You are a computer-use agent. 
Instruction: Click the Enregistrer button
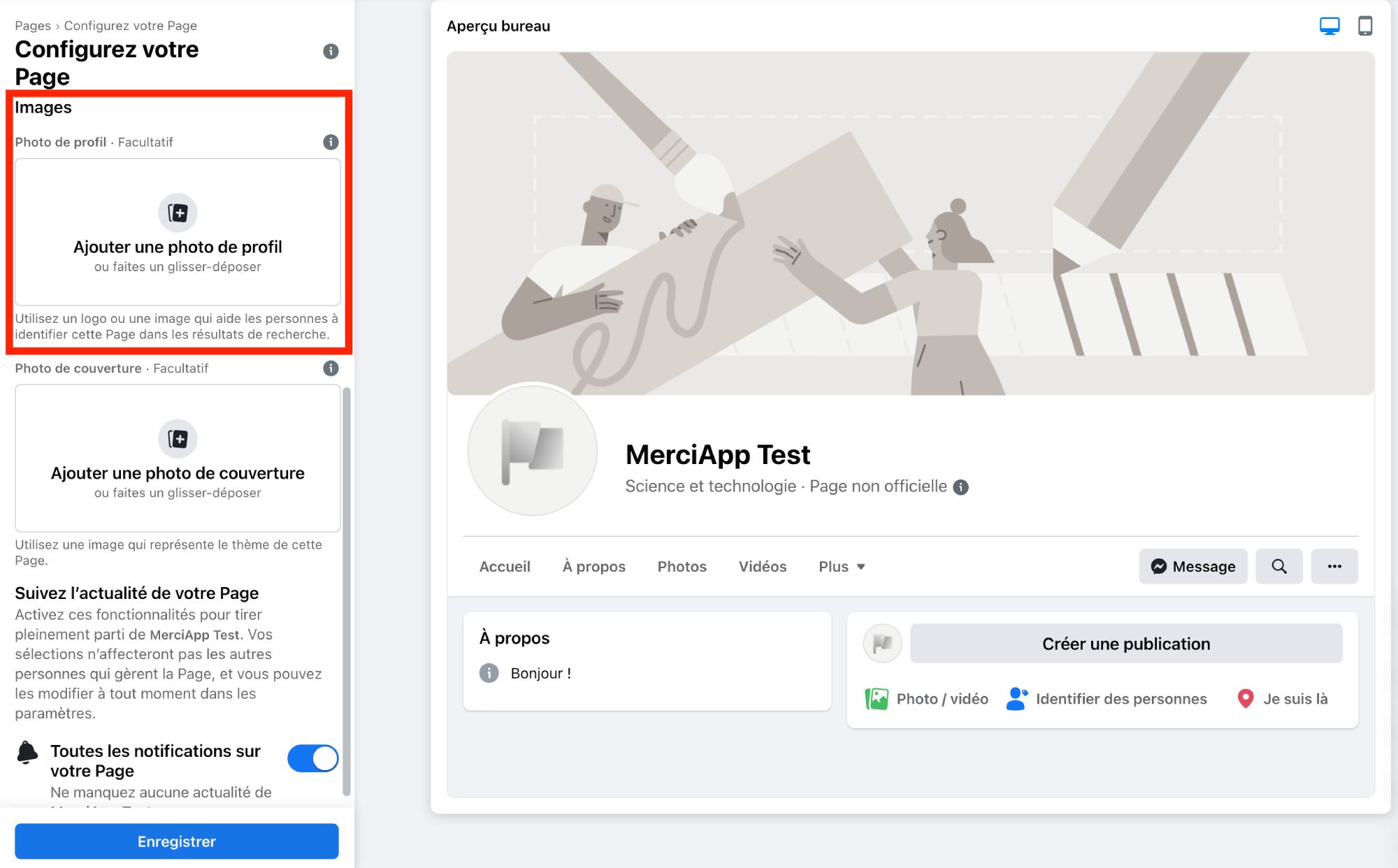tap(177, 841)
